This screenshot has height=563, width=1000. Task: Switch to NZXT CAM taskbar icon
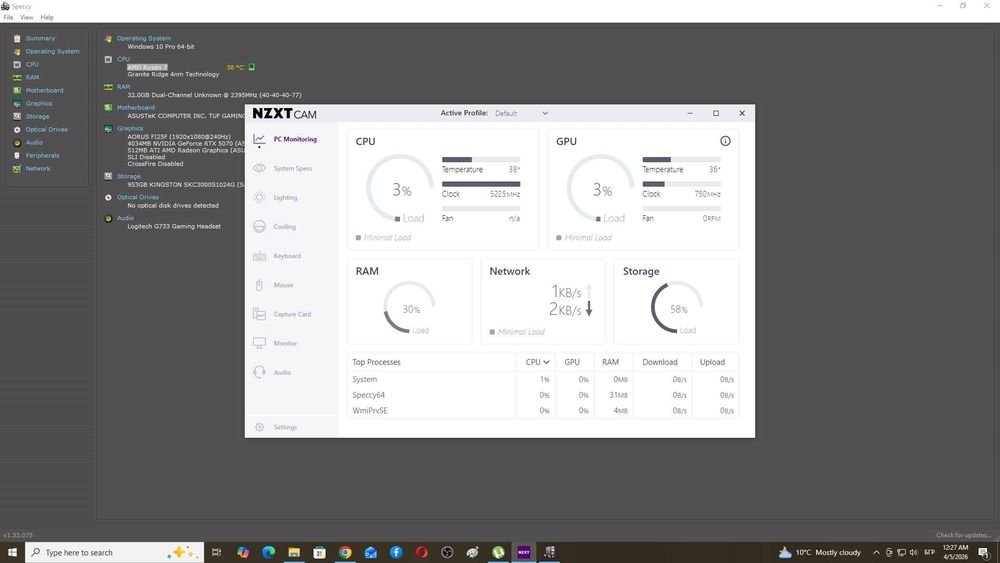[x=524, y=552]
